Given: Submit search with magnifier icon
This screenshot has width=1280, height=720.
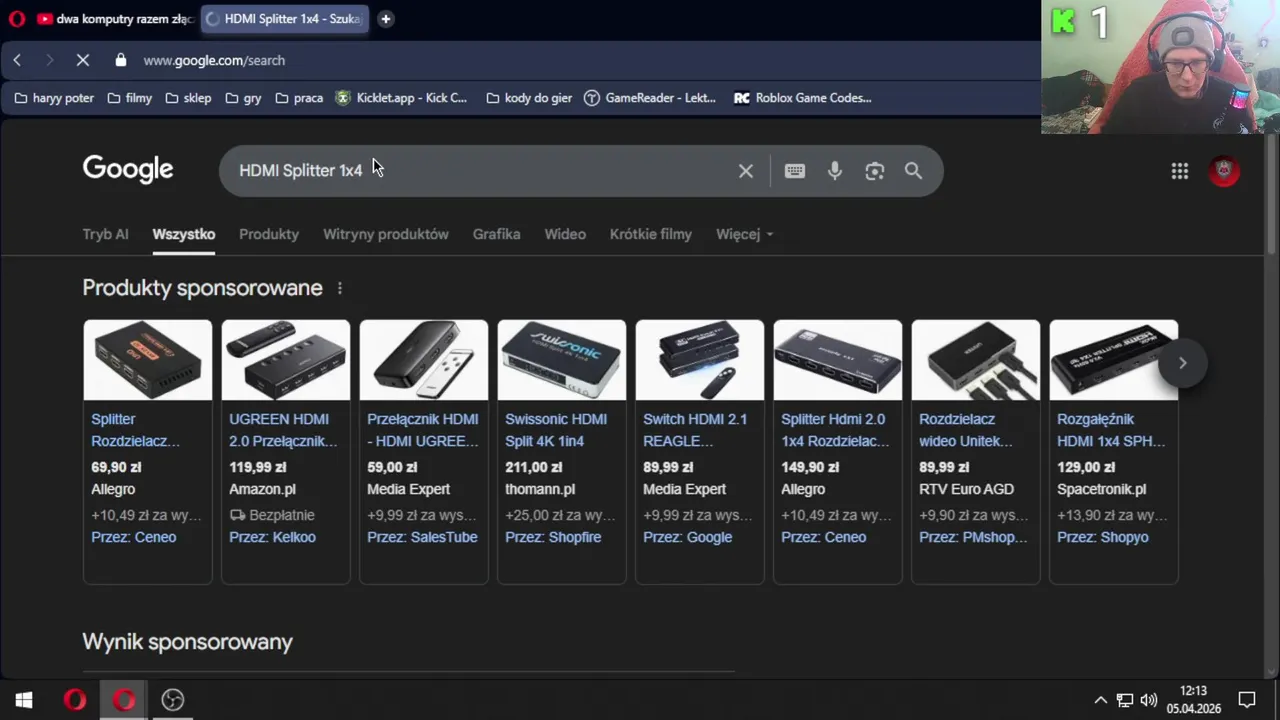Looking at the screenshot, I should point(913,171).
